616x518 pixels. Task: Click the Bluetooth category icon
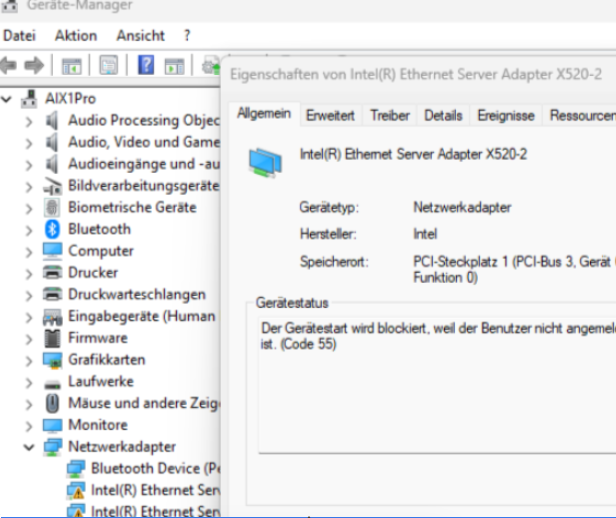coord(52,229)
